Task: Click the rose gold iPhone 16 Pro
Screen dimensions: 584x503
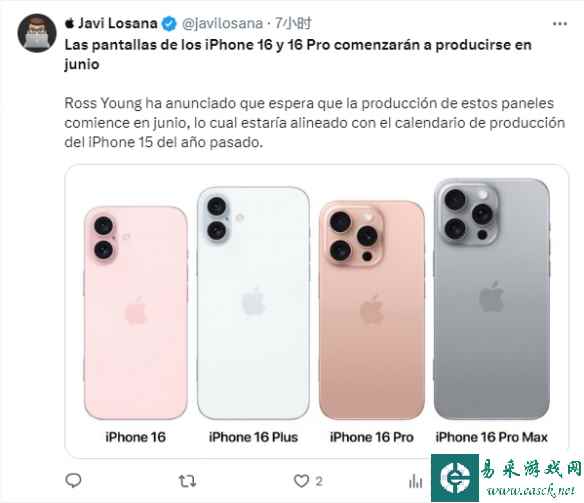Action: (372, 310)
